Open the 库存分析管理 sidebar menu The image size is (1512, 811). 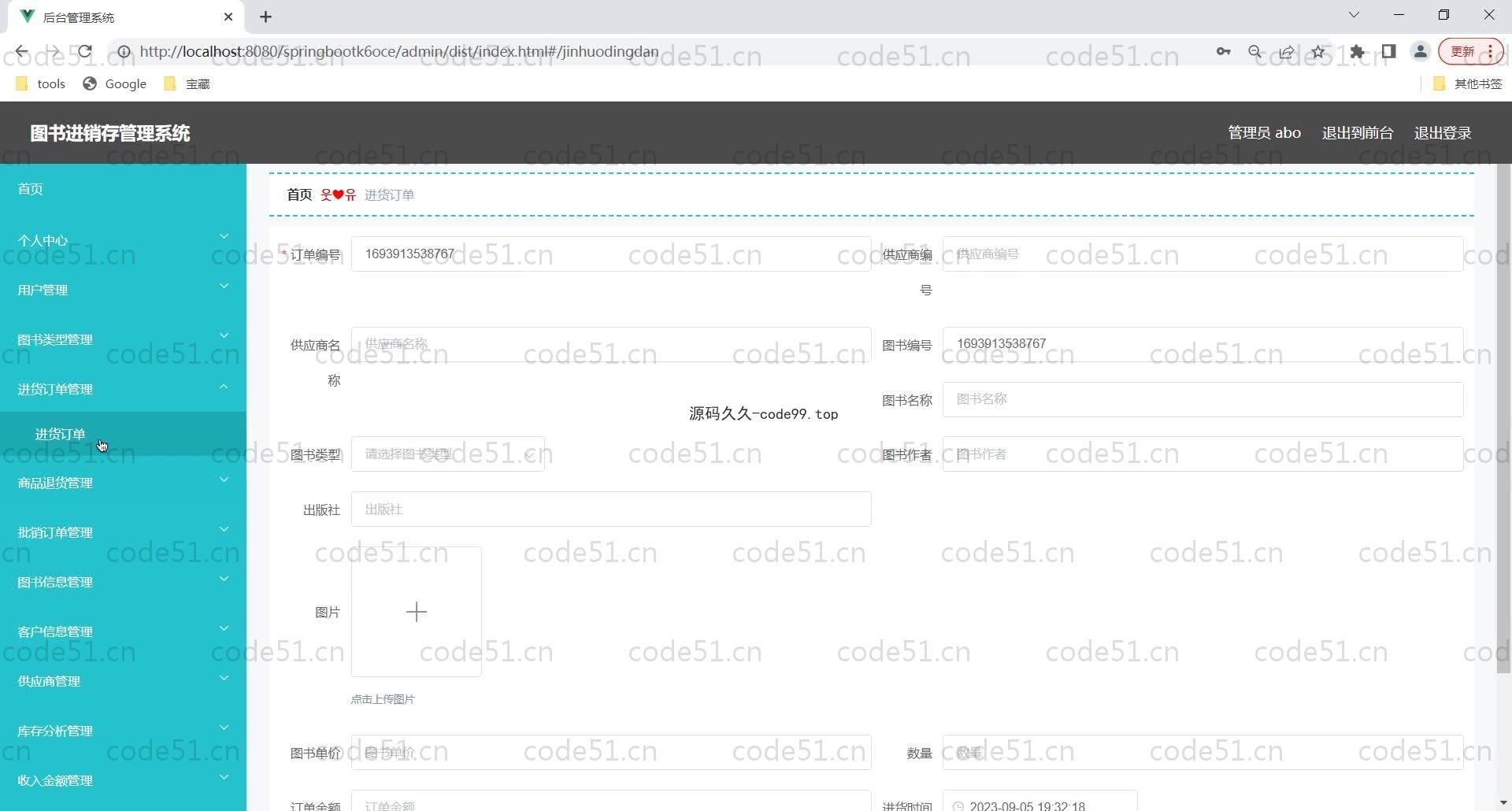[123, 731]
